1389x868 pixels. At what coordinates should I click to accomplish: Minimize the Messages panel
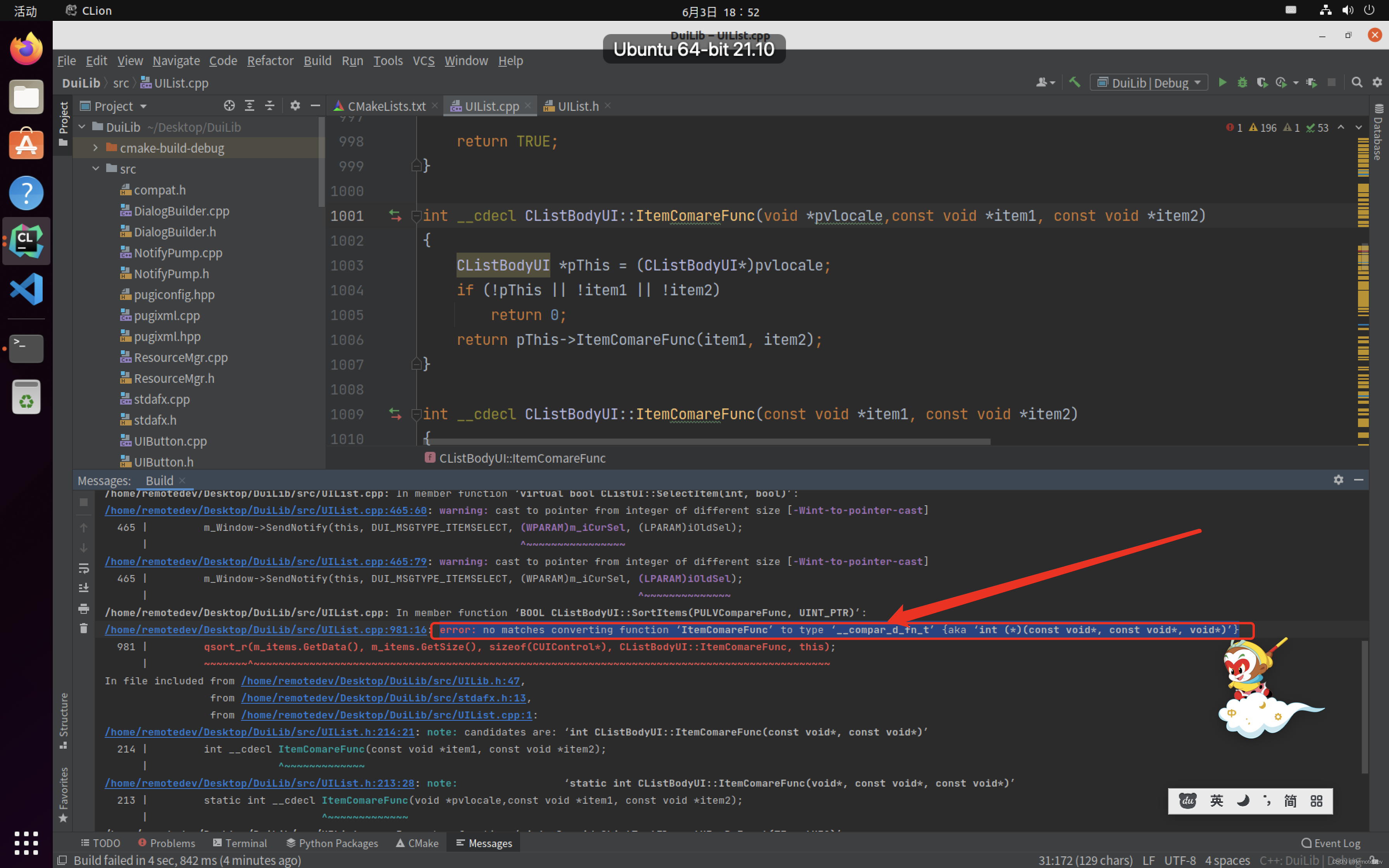(1359, 480)
